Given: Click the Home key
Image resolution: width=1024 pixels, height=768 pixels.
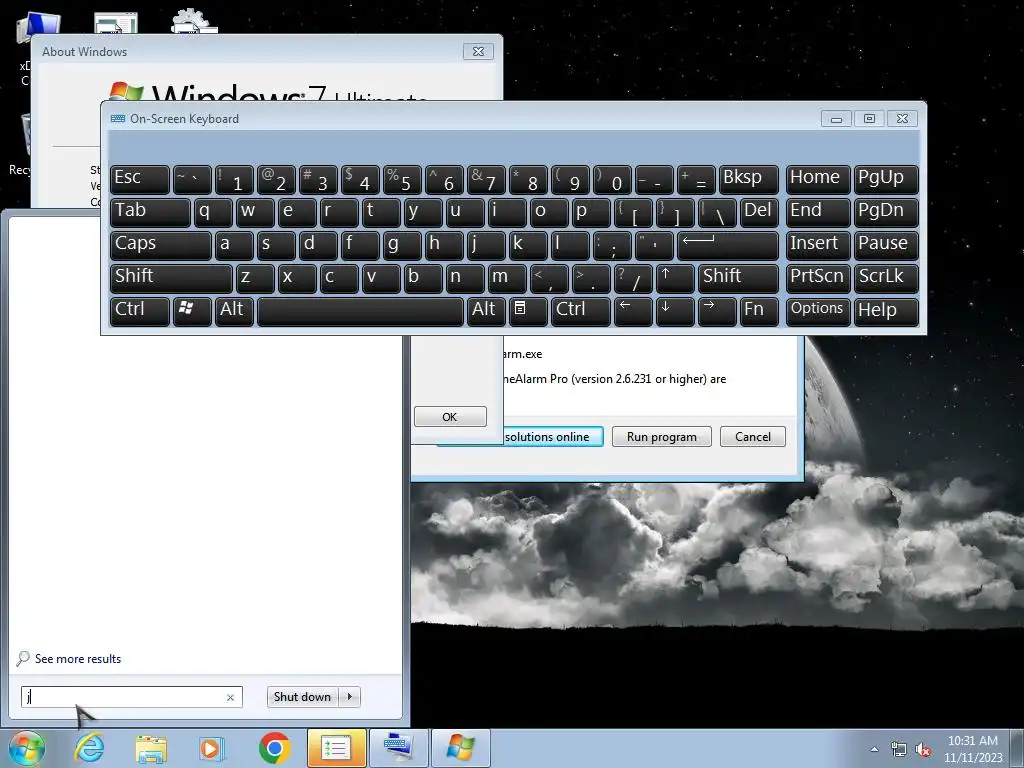Looking at the screenshot, I should [x=818, y=180].
